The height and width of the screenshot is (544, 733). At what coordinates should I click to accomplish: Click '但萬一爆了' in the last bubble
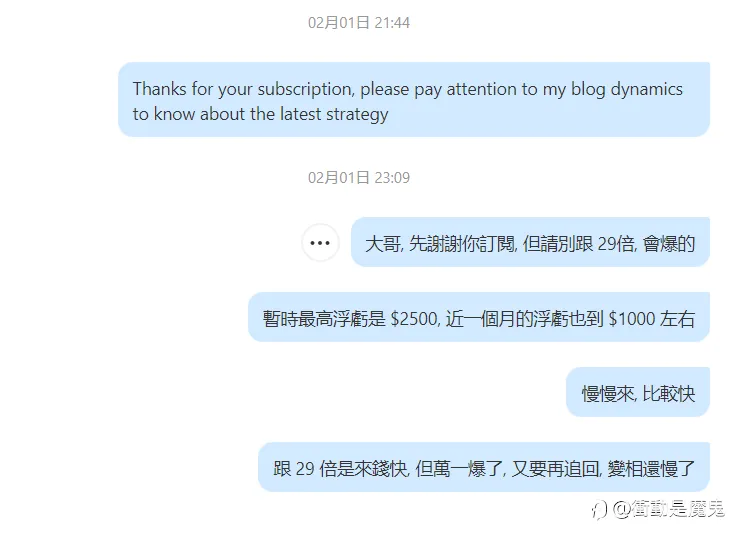point(460,469)
